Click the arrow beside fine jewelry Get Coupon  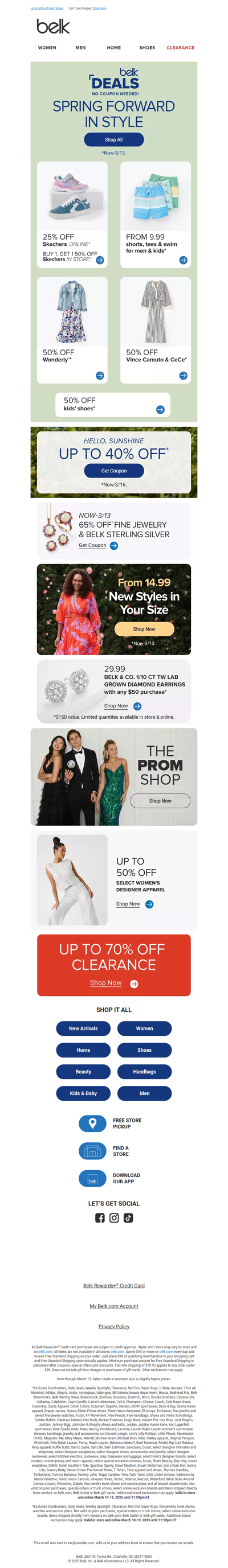click(x=114, y=545)
